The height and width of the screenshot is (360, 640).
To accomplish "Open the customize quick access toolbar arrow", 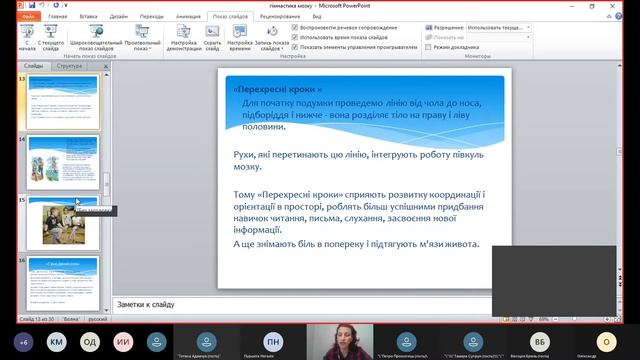I will tap(66, 6).
